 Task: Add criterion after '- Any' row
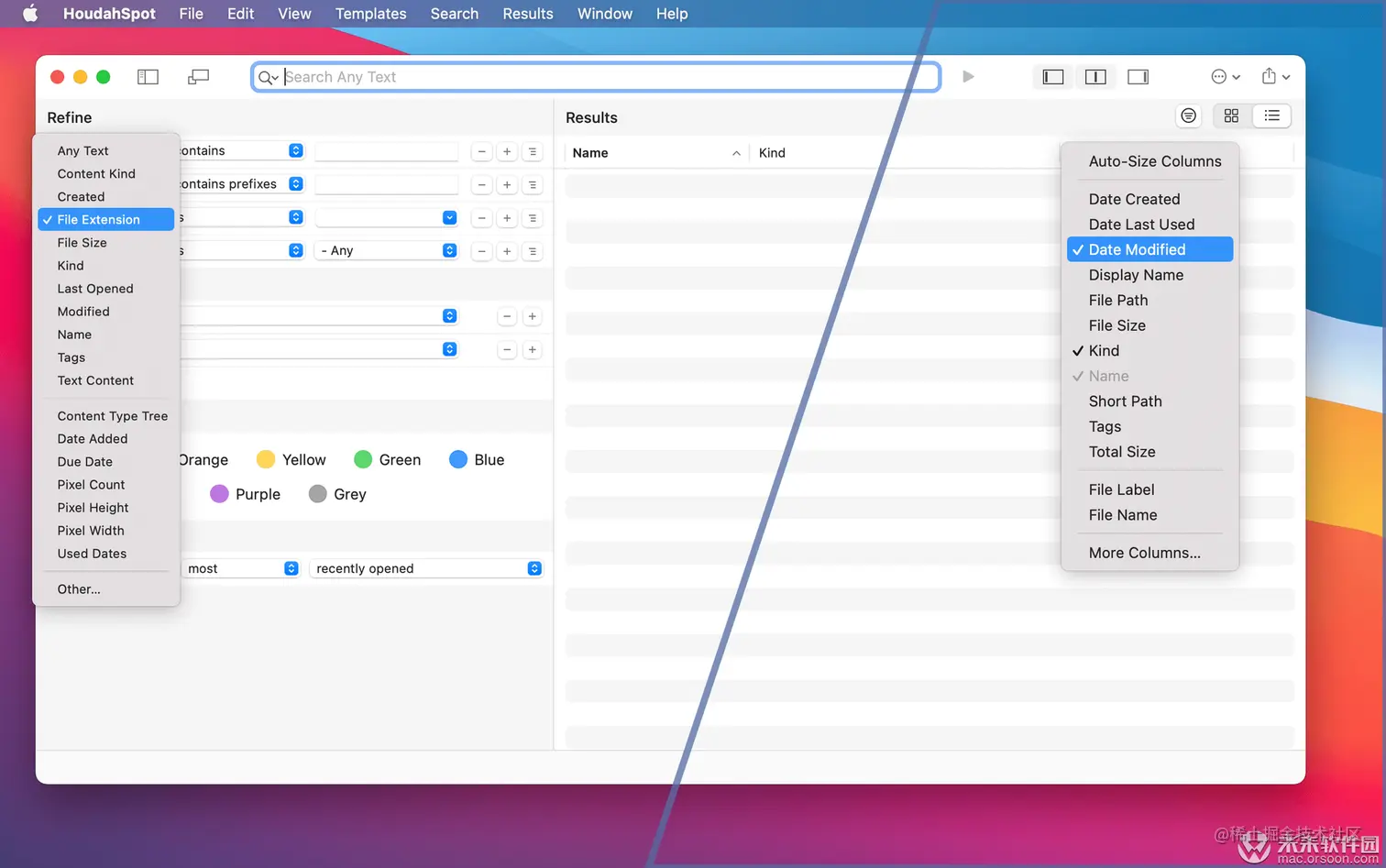tap(507, 250)
